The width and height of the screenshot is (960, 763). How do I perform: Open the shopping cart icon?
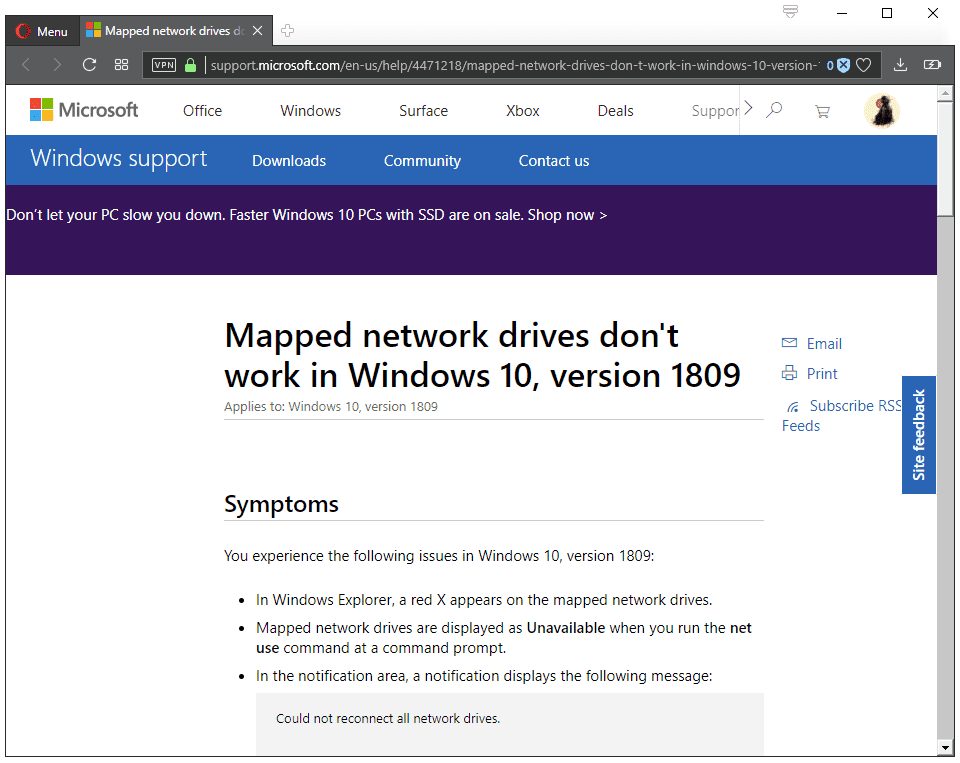pos(822,111)
